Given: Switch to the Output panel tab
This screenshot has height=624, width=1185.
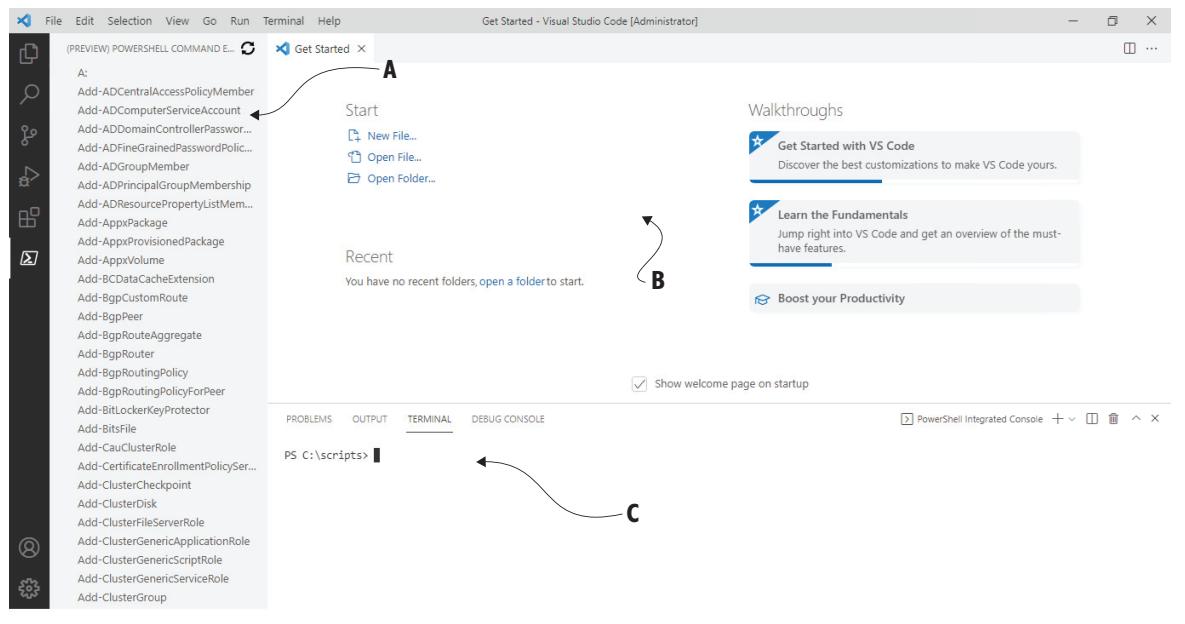Looking at the screenshot, I should pyautogui.click(x=370, y=419).
